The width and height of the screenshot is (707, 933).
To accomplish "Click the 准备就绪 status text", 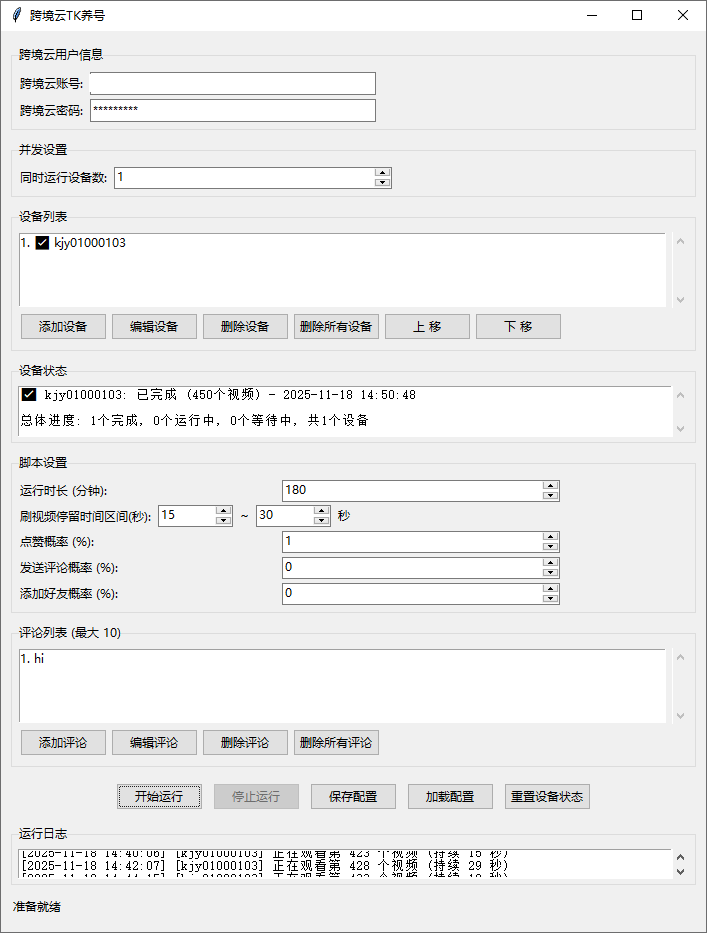I will tap(37, 907).
